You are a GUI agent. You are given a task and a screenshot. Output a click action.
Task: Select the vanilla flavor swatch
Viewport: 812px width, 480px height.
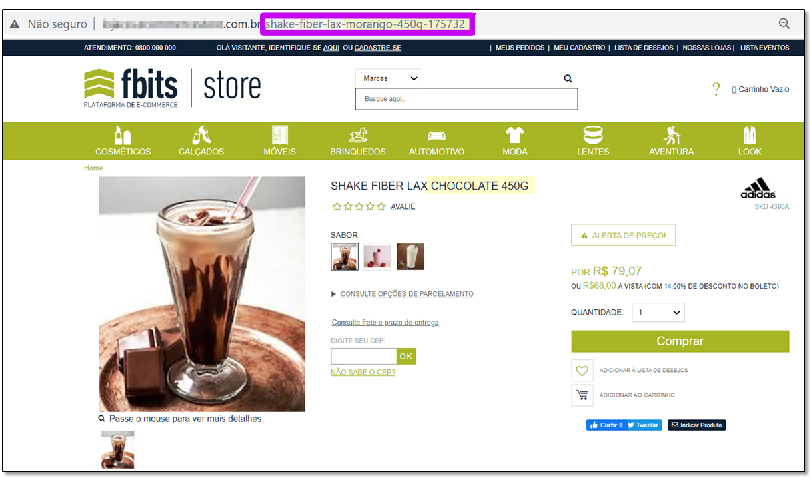point(410,257)
